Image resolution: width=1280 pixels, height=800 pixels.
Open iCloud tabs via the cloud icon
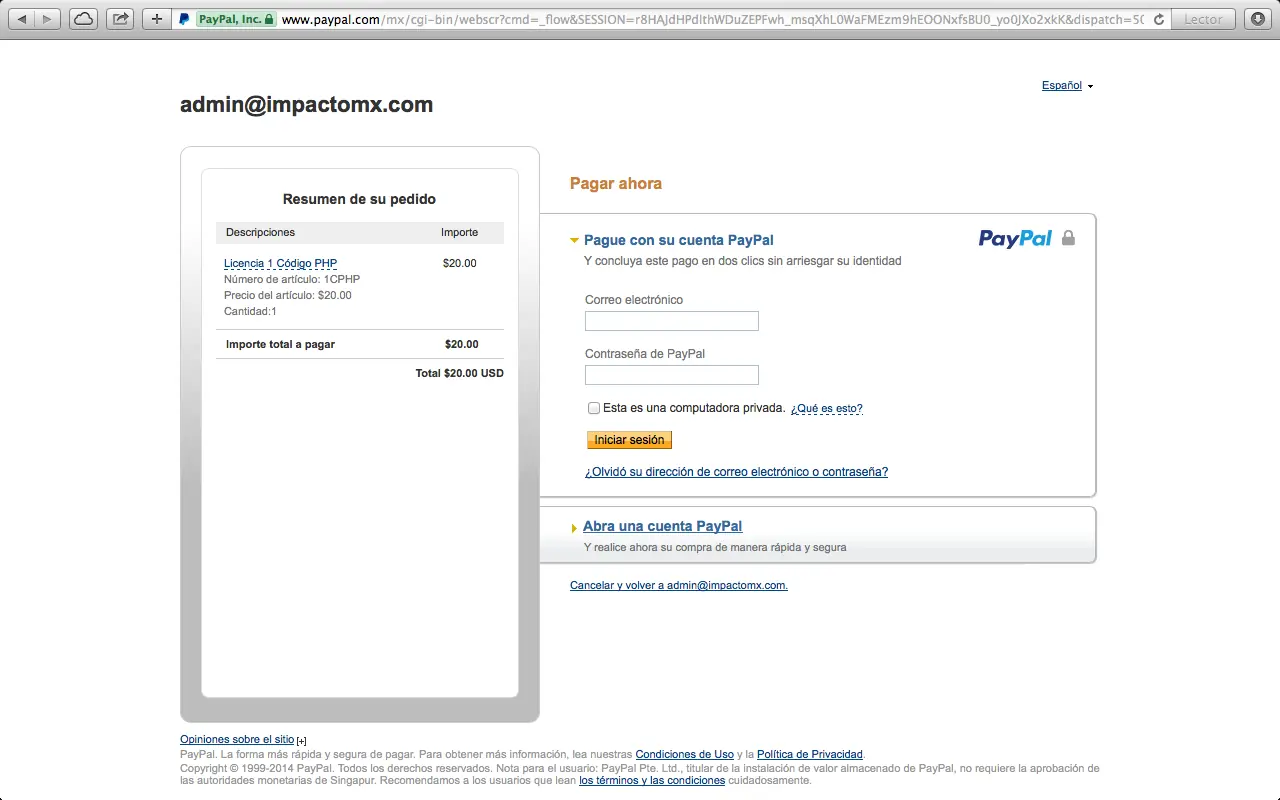83,18
